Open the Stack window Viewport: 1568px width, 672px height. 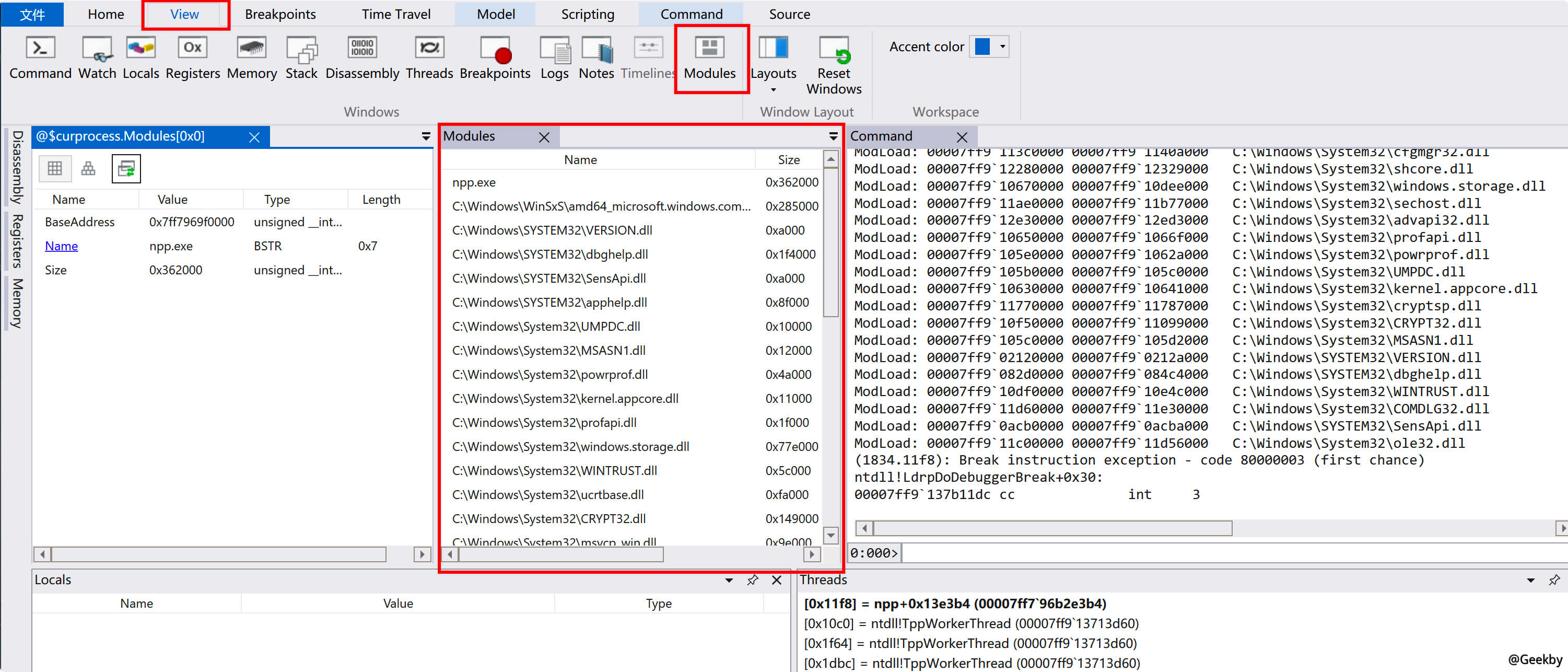pos(301,59)
